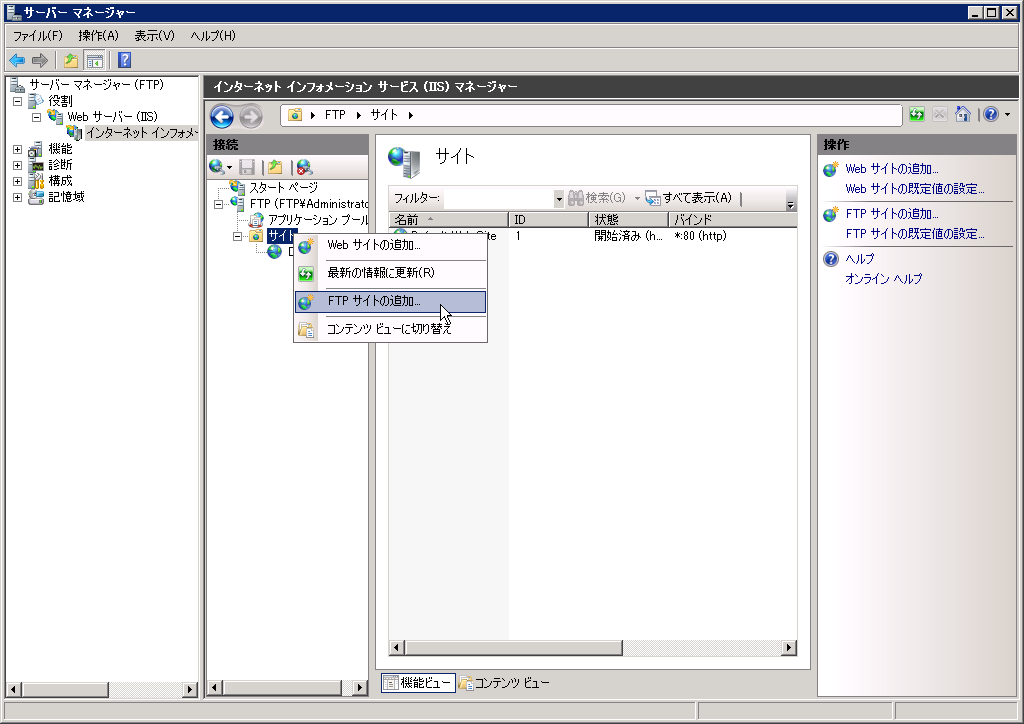Open the ファイル(F) menu
Screen dimensions: 1024x724
click(x=38, y=36)
